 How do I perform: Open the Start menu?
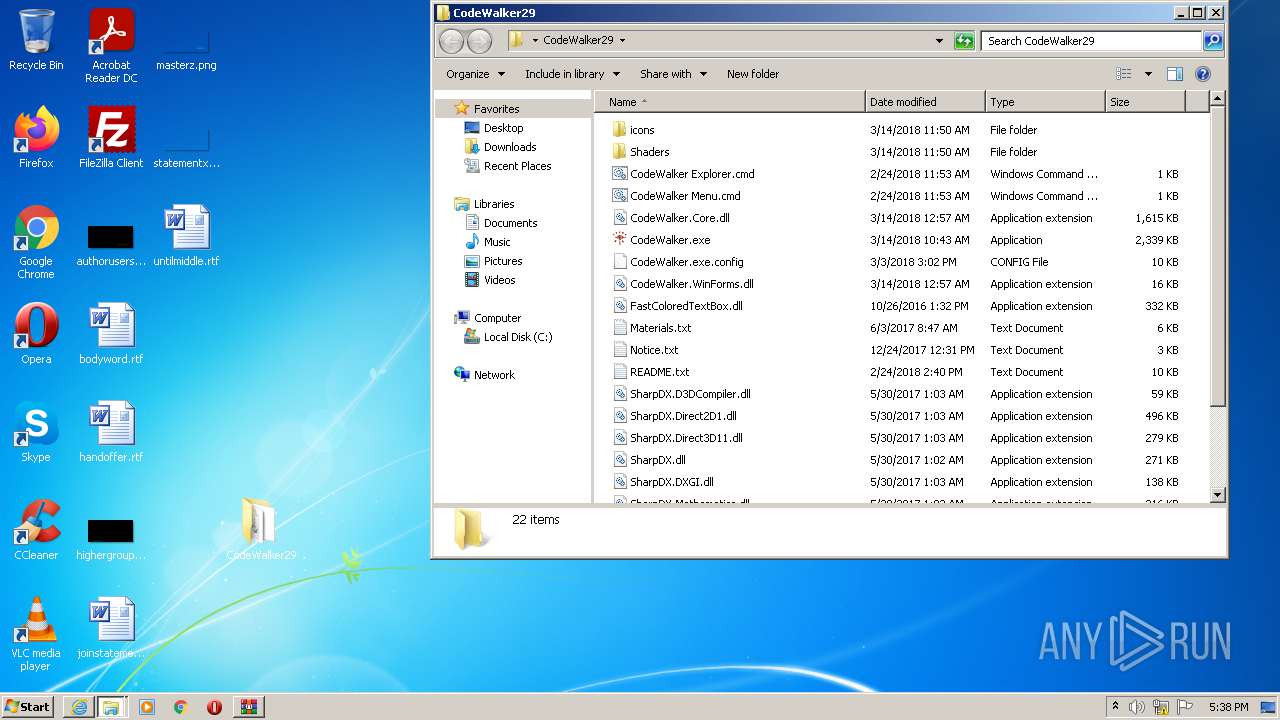coord(27,706)
